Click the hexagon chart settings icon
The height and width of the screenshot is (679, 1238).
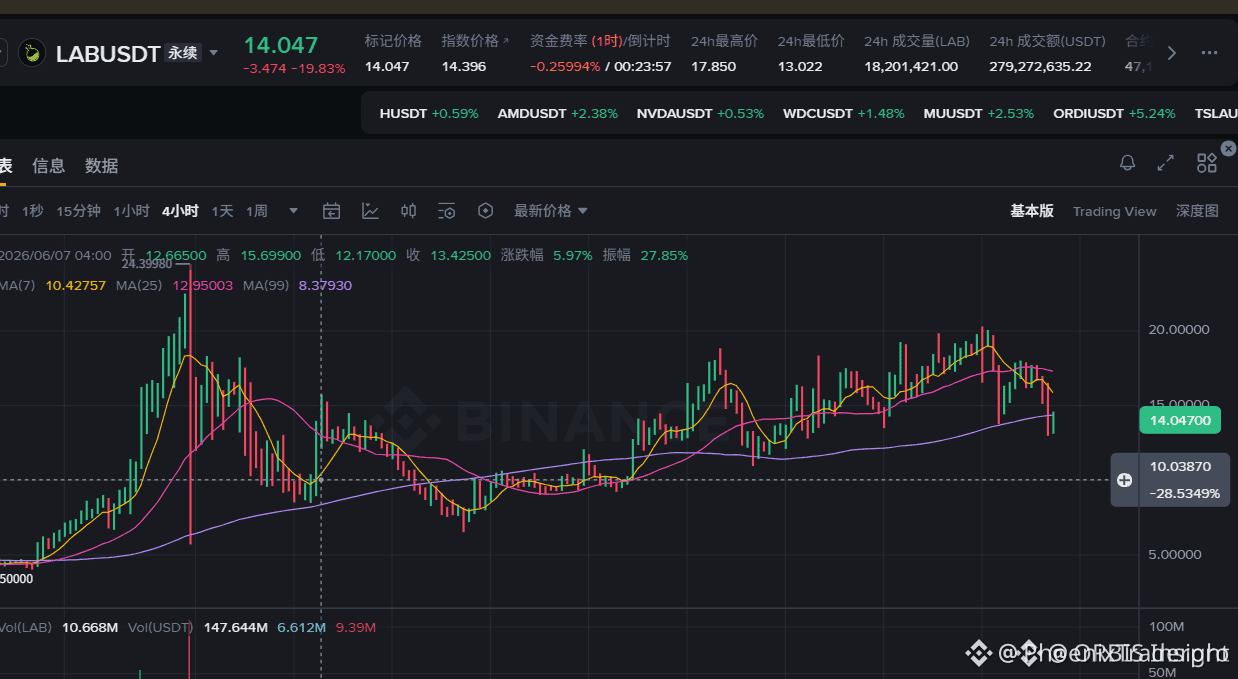tap(486, 211)
